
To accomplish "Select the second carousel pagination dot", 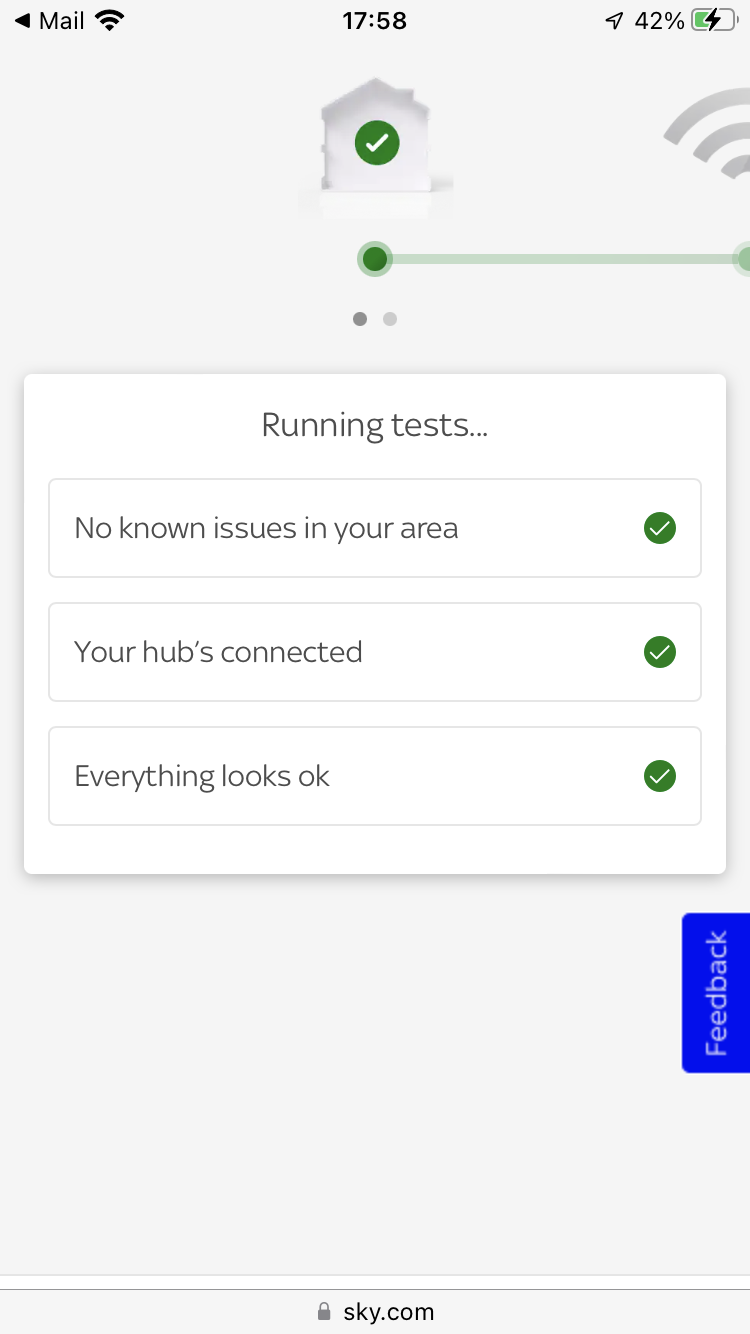I will click(x=390, y=319).
